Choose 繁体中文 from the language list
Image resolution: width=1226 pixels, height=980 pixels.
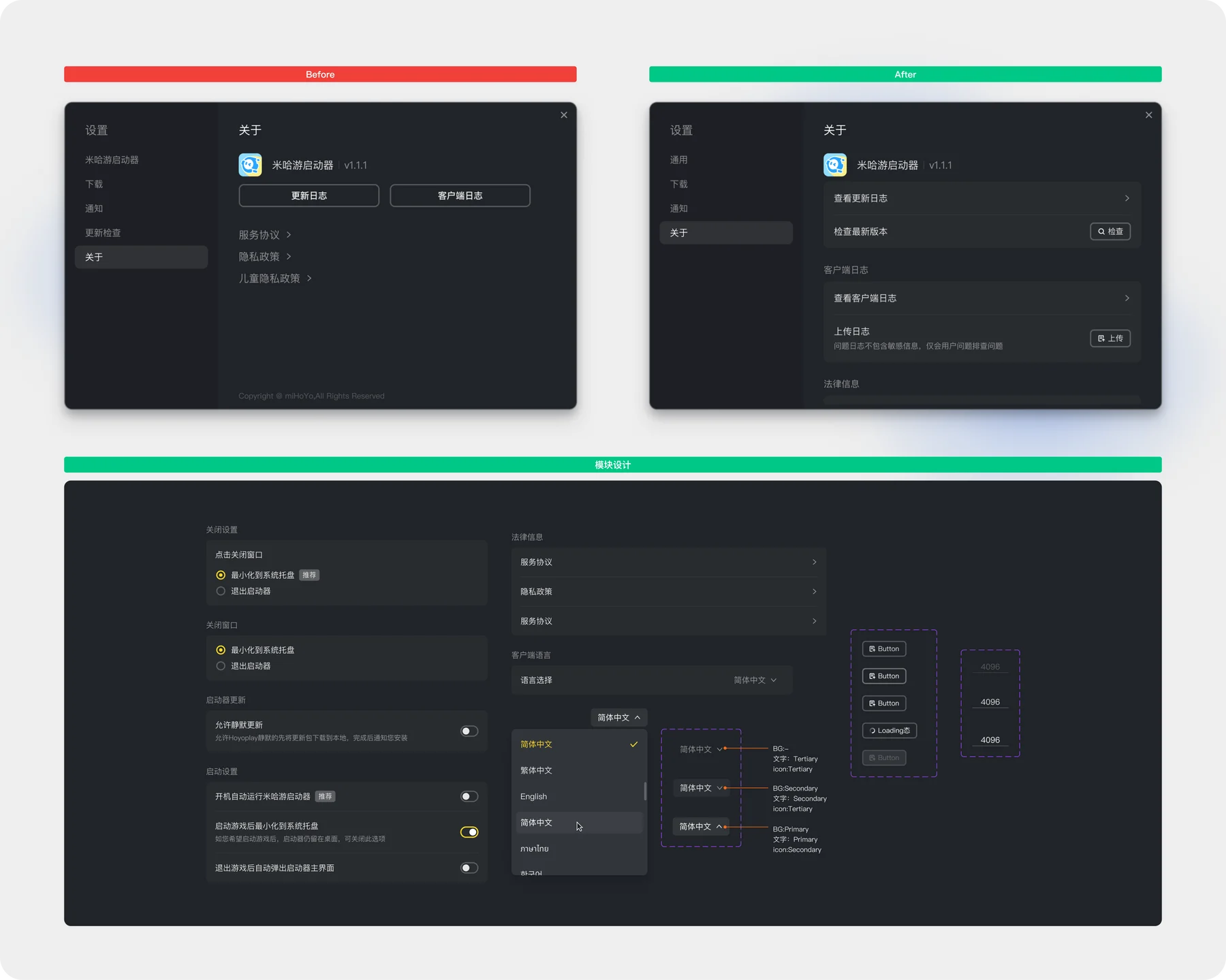coord(578,770)
